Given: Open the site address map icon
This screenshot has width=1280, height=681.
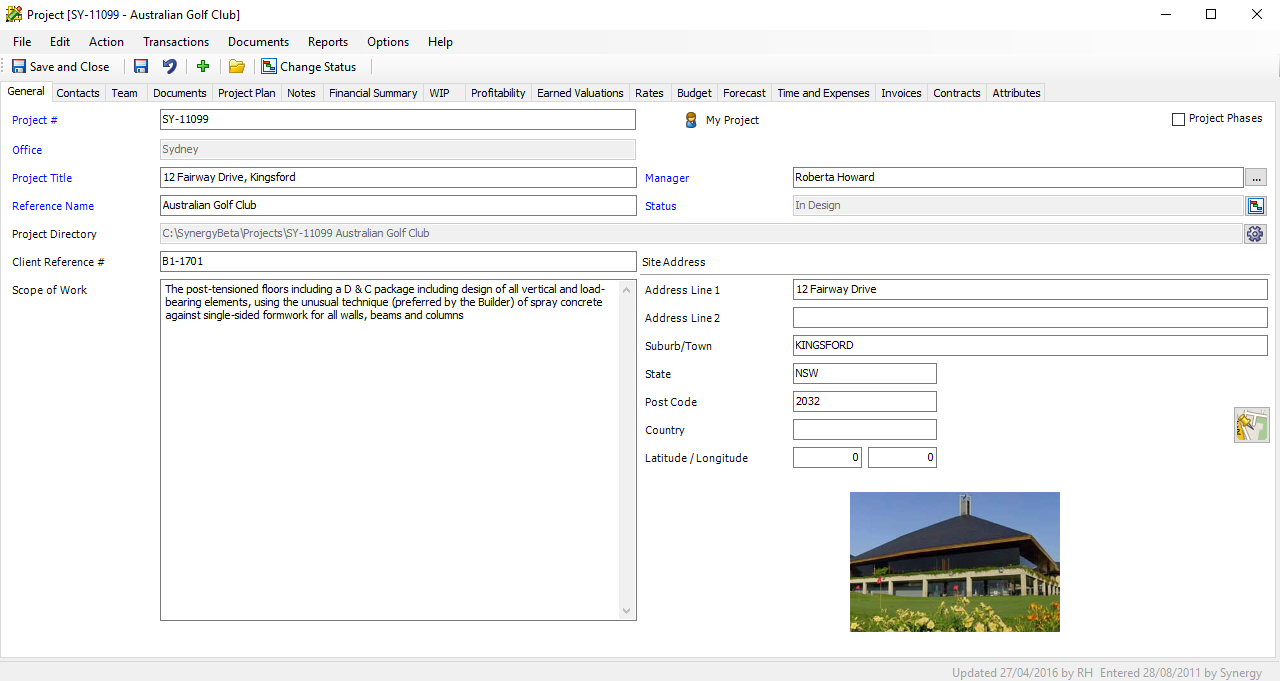Looking at the screenshot, I should click(1251, 425).
